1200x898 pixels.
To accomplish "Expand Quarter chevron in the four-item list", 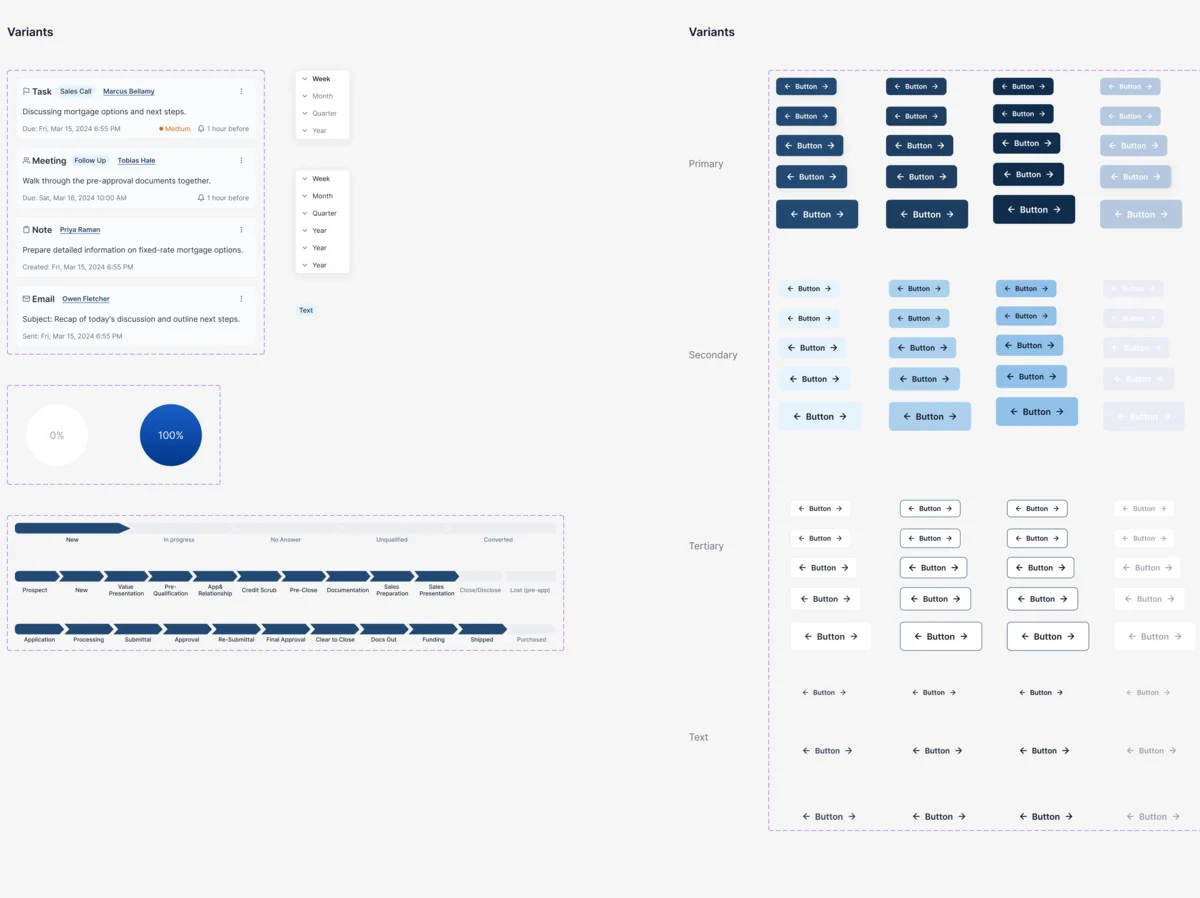I will click(x=305, y=113).
